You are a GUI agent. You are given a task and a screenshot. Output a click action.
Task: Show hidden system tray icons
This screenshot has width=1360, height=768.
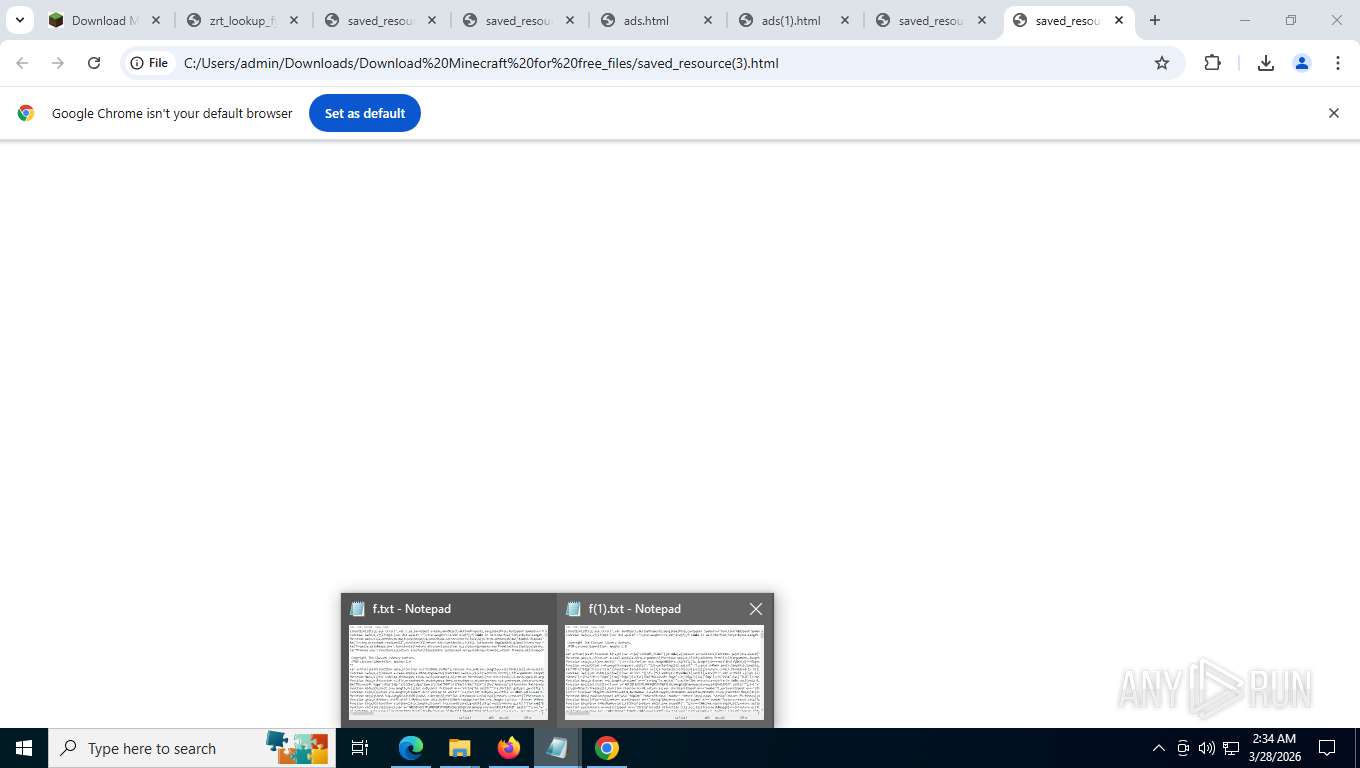pyautogui.click(x=1159, y=748)
